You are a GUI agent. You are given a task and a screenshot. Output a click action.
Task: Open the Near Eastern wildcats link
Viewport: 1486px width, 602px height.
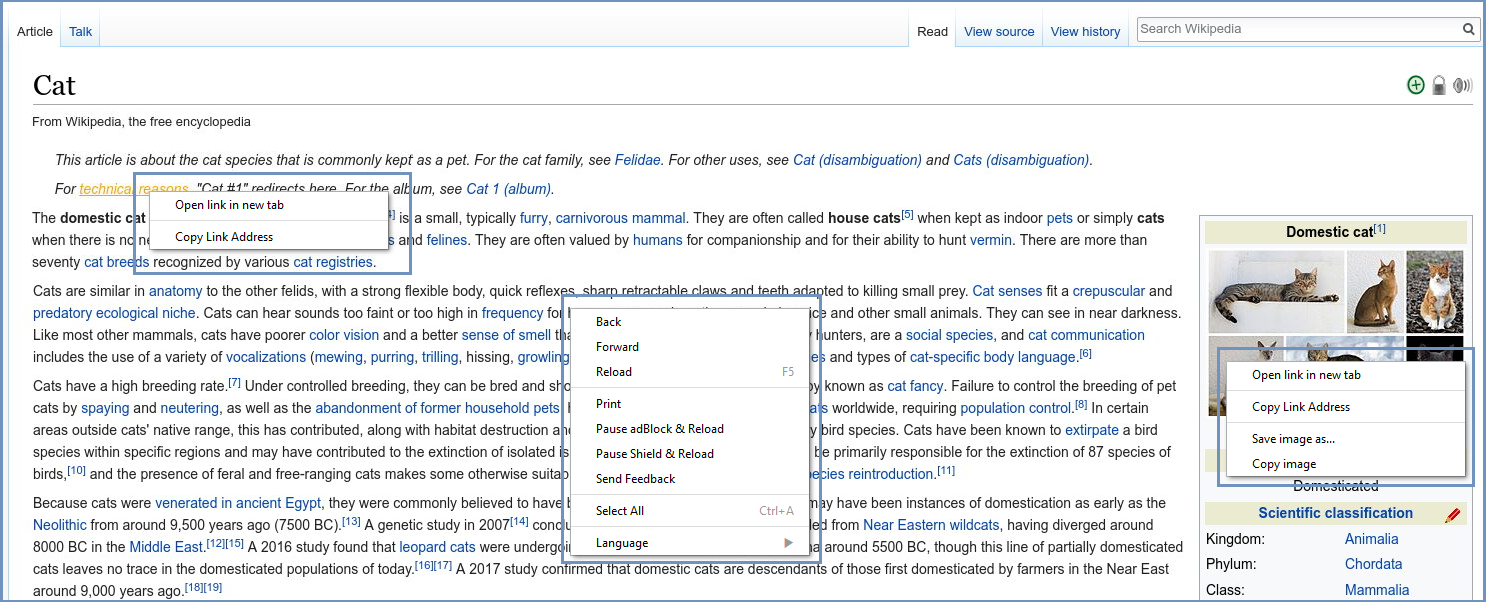pyautogui.click(x=931, y=525)
